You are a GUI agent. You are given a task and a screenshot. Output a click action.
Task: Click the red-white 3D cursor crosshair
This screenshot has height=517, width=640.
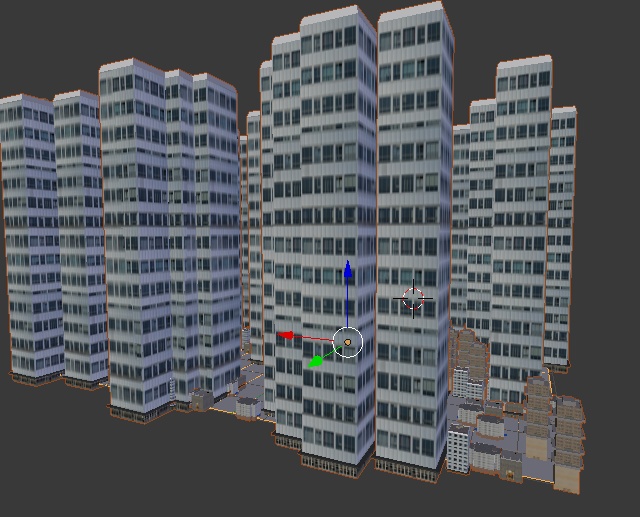(x=413, y=299)
